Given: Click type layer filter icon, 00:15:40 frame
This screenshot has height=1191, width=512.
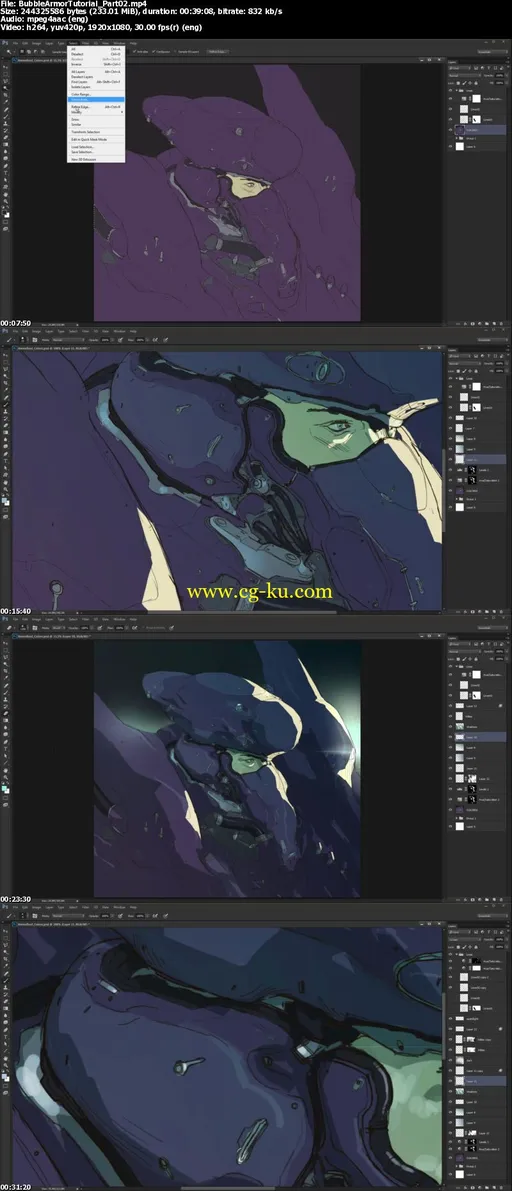Looking at the screenshot, I should (x=488, y=356).
